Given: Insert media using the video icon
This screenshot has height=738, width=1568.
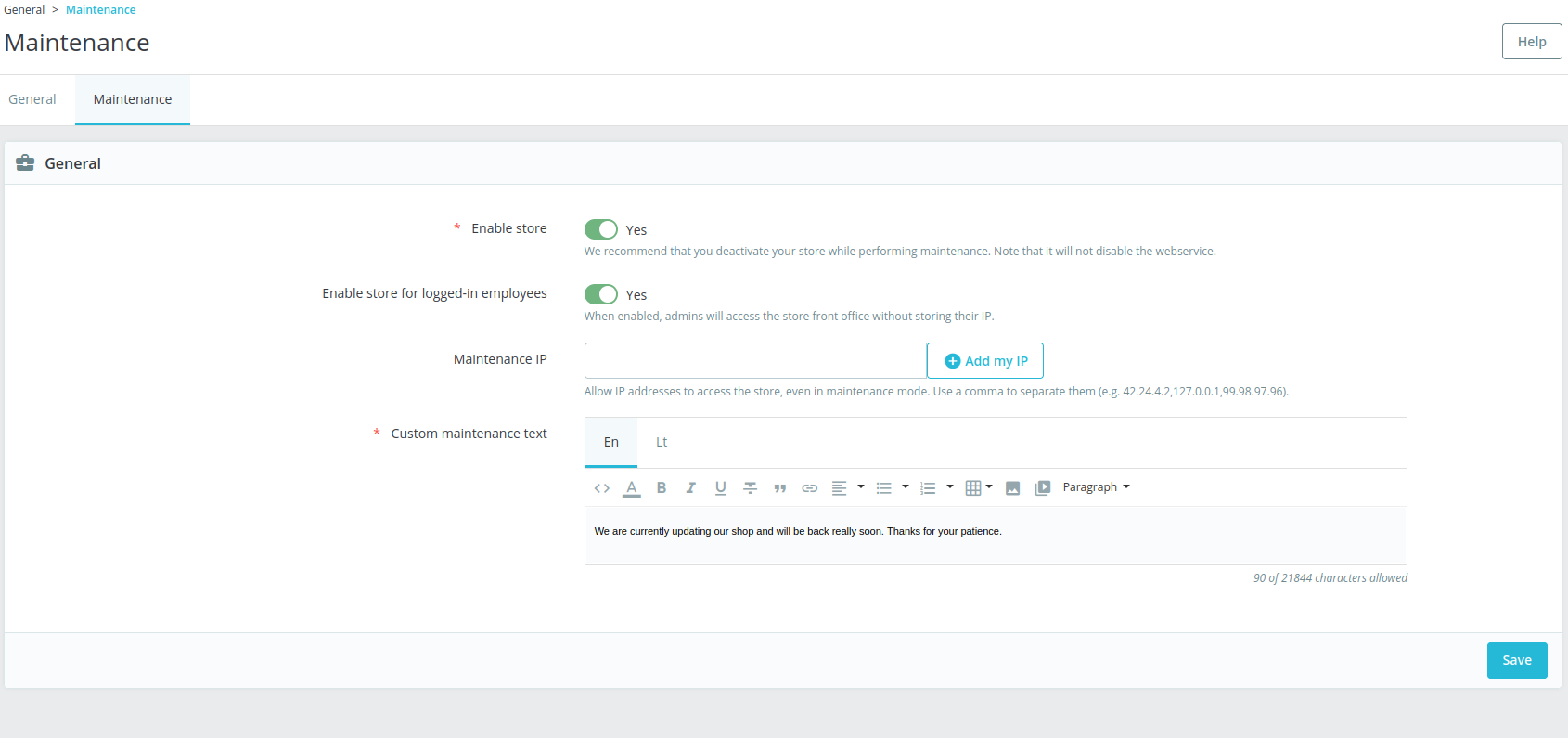Looking at the screenshot, I should pos(1043,488).
